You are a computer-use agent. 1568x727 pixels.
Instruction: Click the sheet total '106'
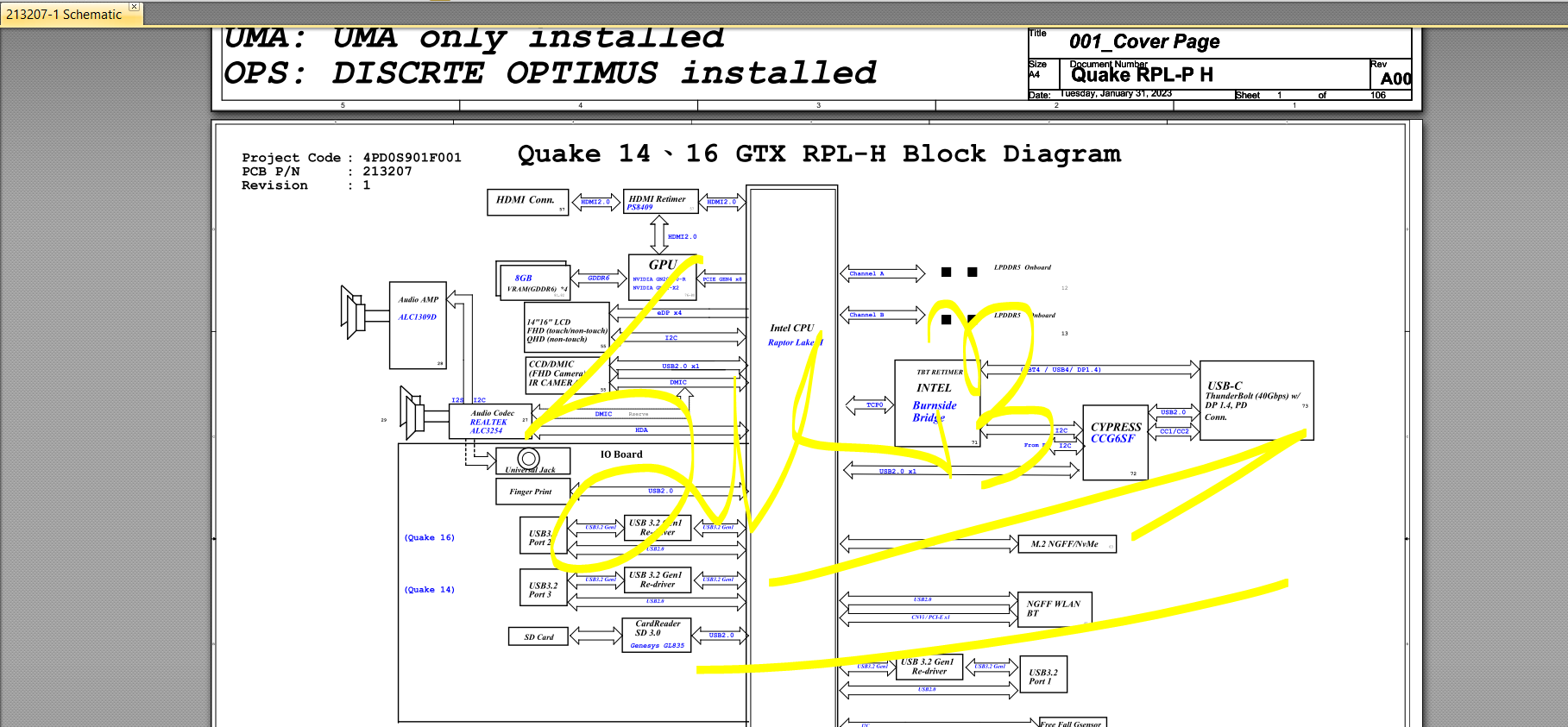pyautogui.click(x=1378, y=95)
